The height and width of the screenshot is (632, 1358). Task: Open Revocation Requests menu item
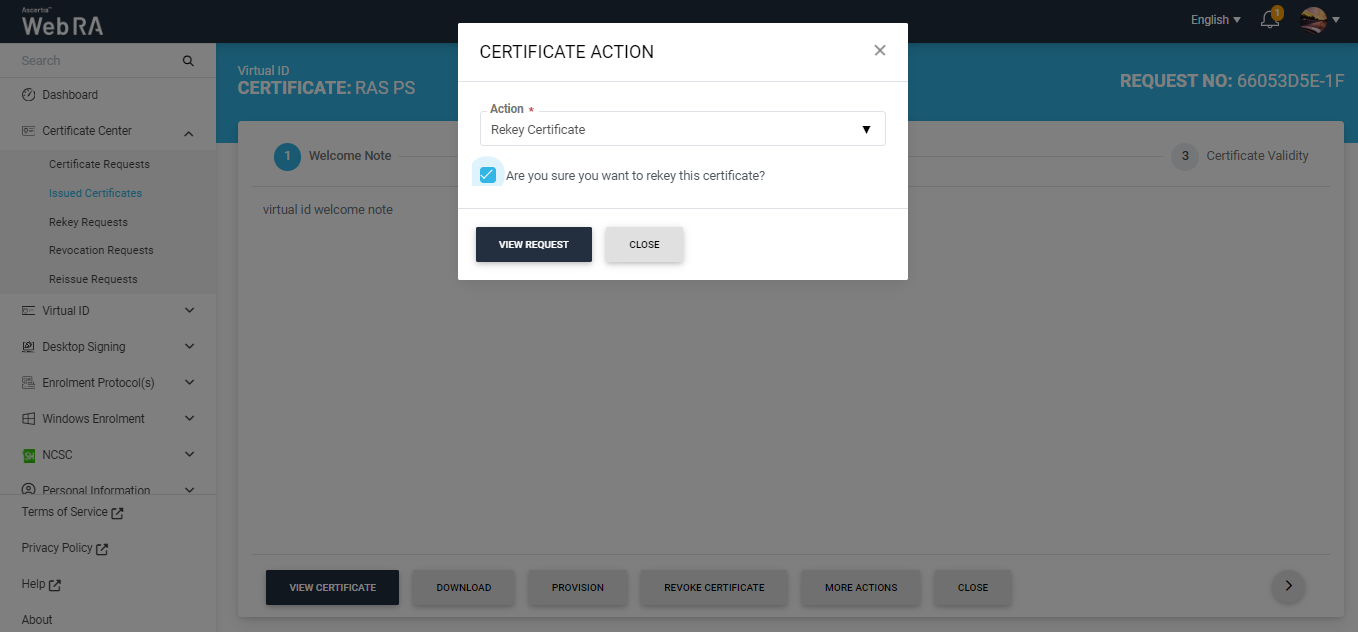[101, 250]
